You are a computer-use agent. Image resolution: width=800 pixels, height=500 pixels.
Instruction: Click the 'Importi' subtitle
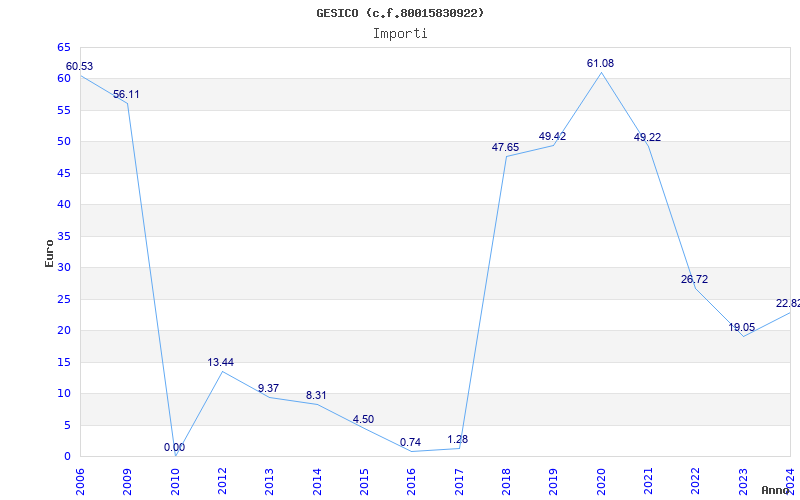(400, 34)
